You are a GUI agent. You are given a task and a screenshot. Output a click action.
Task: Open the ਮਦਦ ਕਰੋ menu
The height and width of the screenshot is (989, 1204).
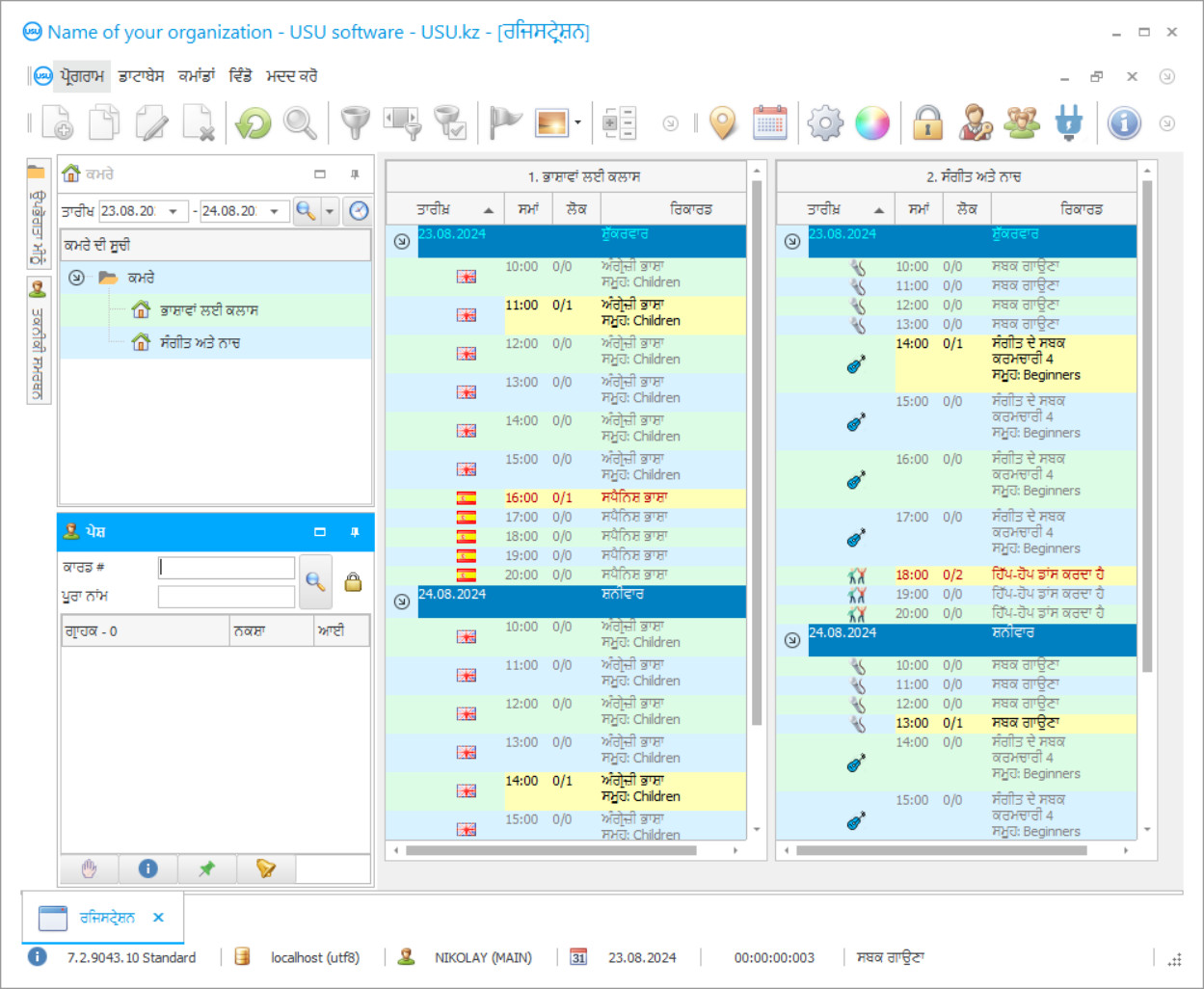291,76
